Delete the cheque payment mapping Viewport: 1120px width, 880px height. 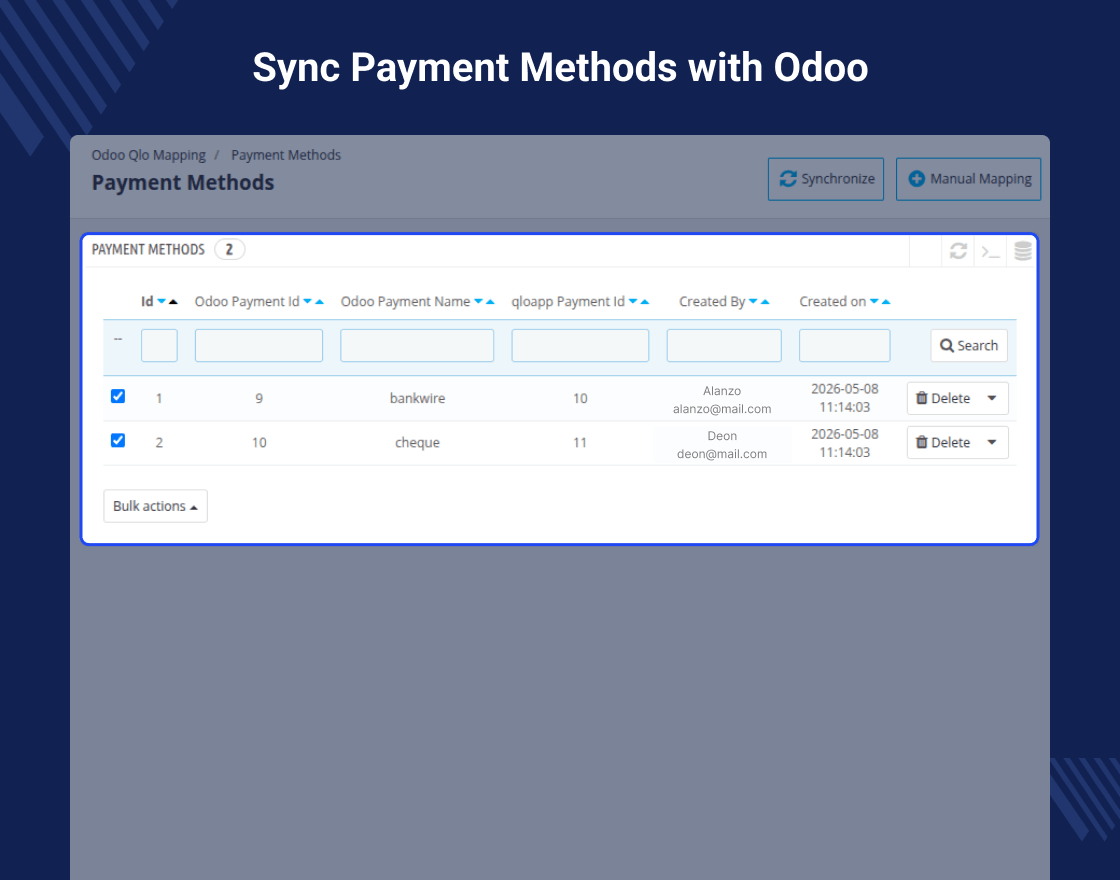click(943, 443)
